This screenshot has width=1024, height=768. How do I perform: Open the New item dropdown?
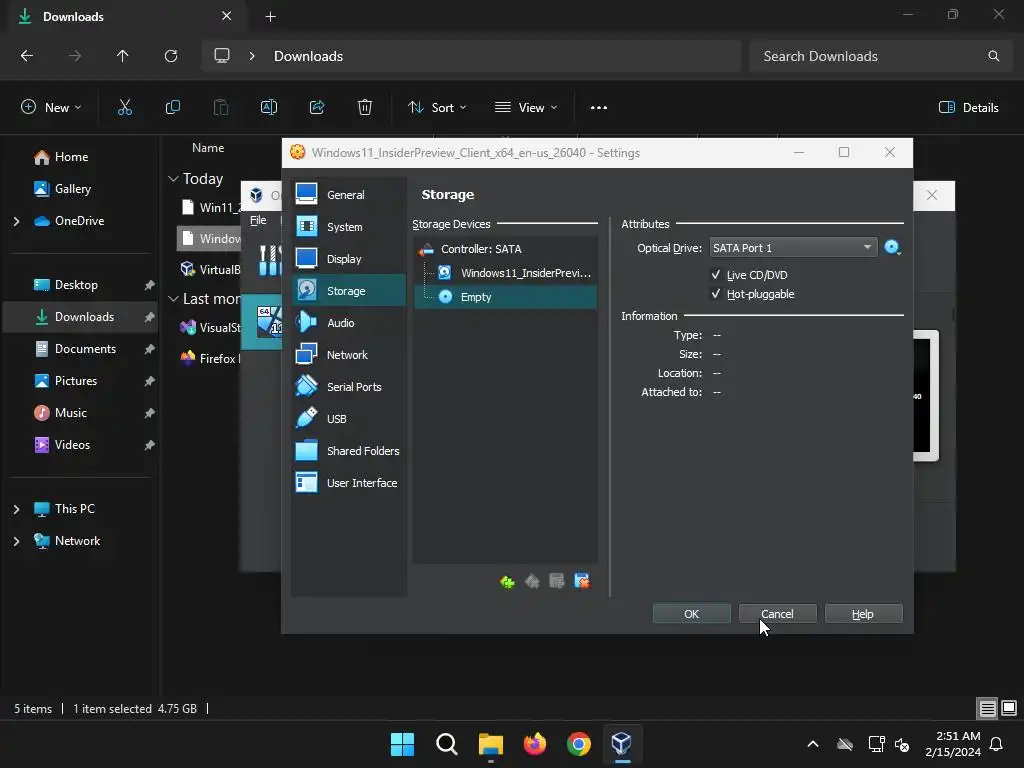click(51, 107)
